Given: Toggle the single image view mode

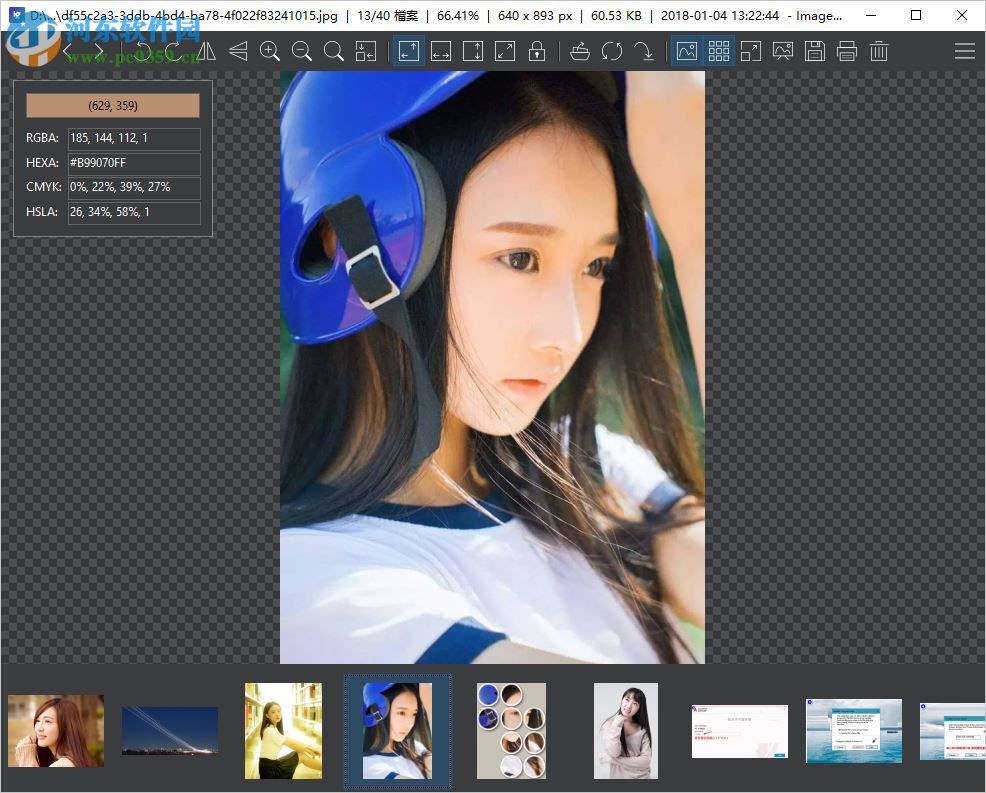Looking at the screenshot, I should (x=686, y=50).
